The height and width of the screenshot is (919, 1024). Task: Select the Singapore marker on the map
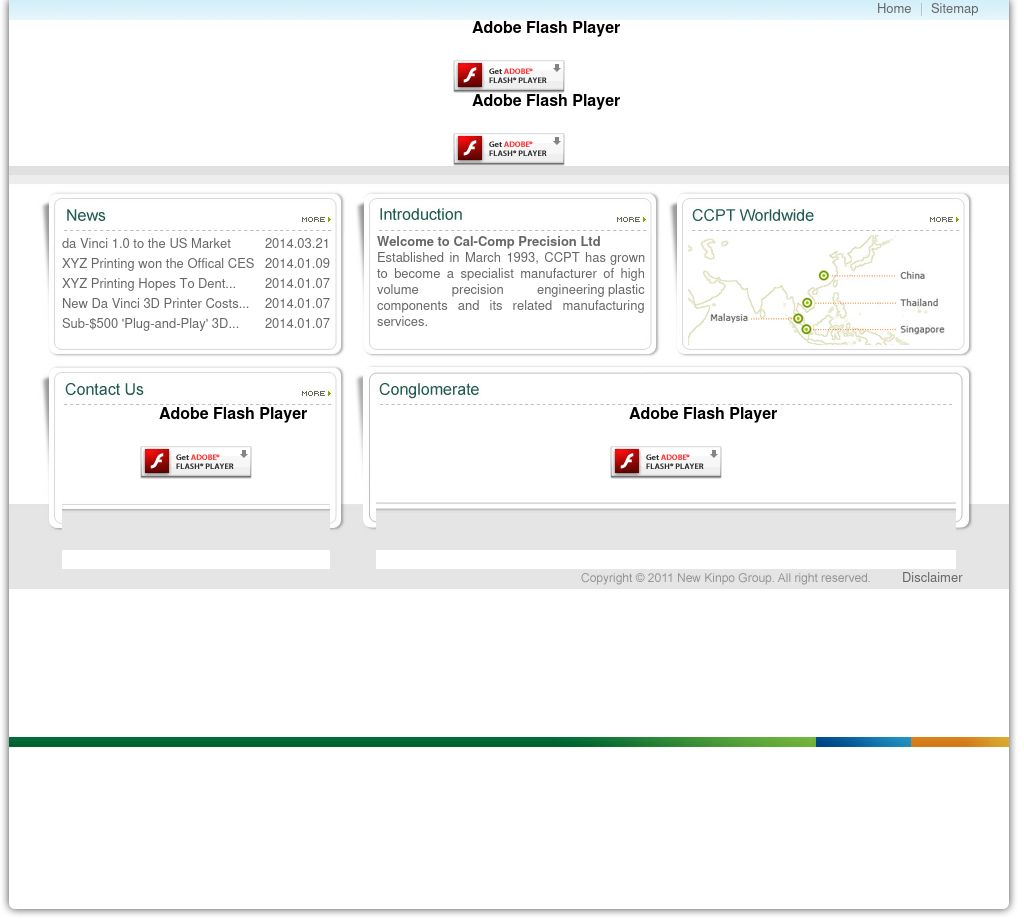[806, 330]
